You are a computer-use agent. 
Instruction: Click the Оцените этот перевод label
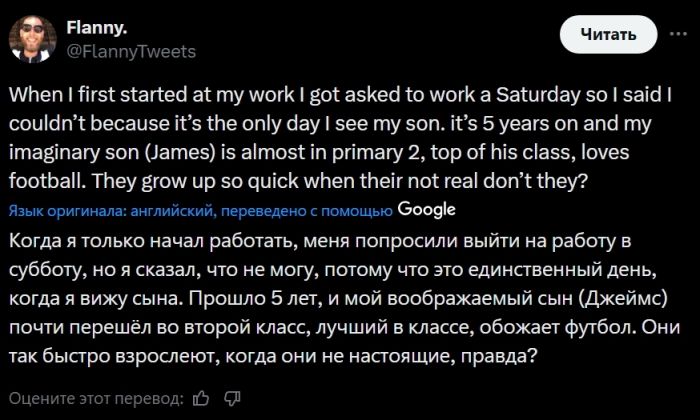coord(97,397)
